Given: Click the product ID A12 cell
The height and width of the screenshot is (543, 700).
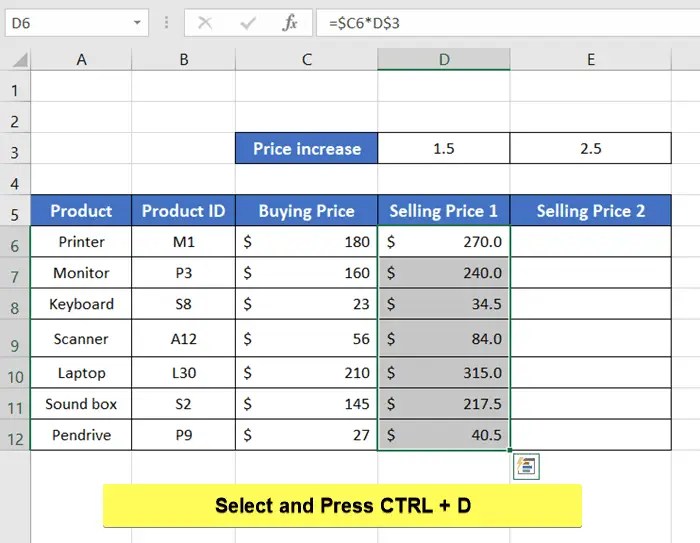Looking at the screenshot, I should click(x=183, y=338).
